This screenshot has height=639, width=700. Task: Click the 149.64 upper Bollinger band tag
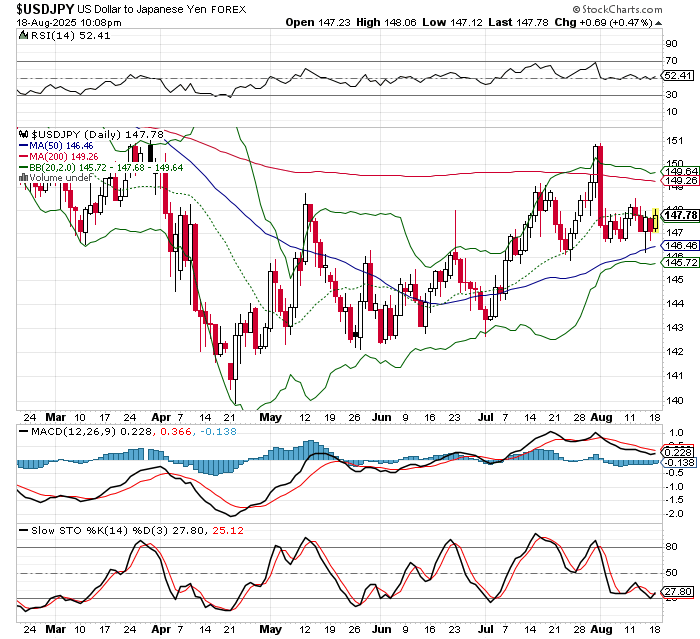[679, 171]
